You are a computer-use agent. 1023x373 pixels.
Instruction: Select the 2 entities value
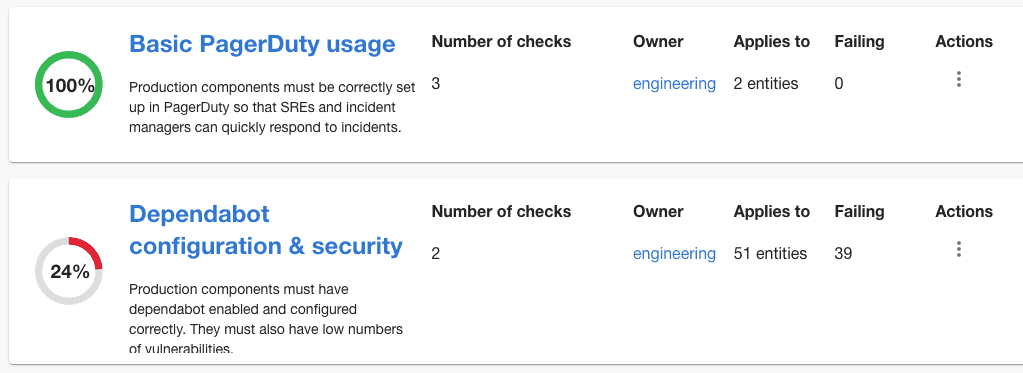[x=766, y=83]
